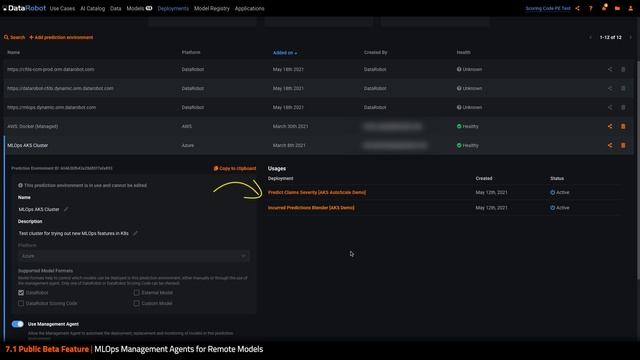The image size is (640, 360).
Task: Open the AI Catalog menu
Action: [93, 8]
